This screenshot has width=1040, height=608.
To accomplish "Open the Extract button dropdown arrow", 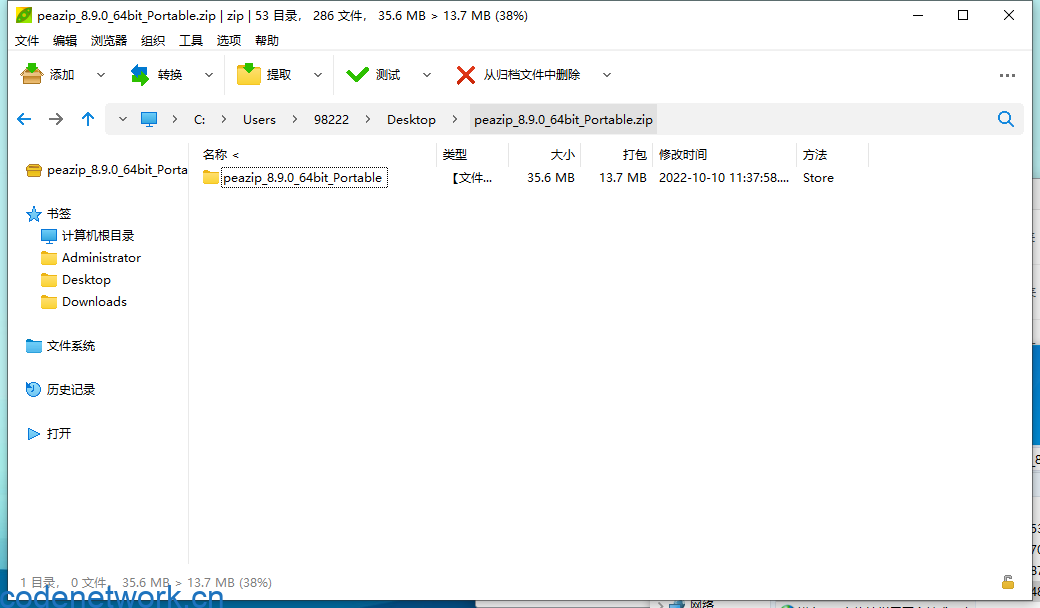I will (x=317, y=74).
